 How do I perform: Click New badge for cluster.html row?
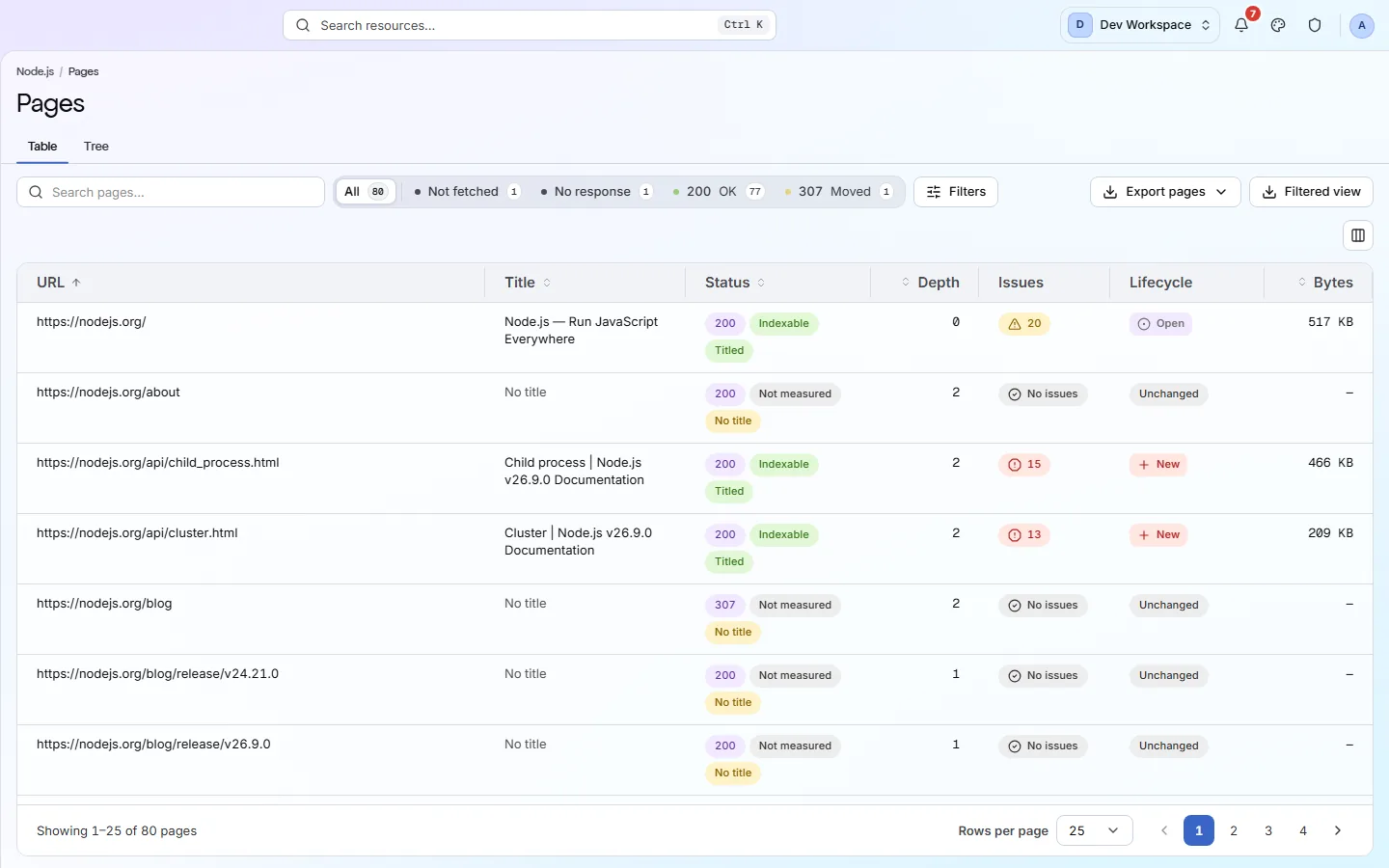pyautogui.click(x=1158, y=535)
